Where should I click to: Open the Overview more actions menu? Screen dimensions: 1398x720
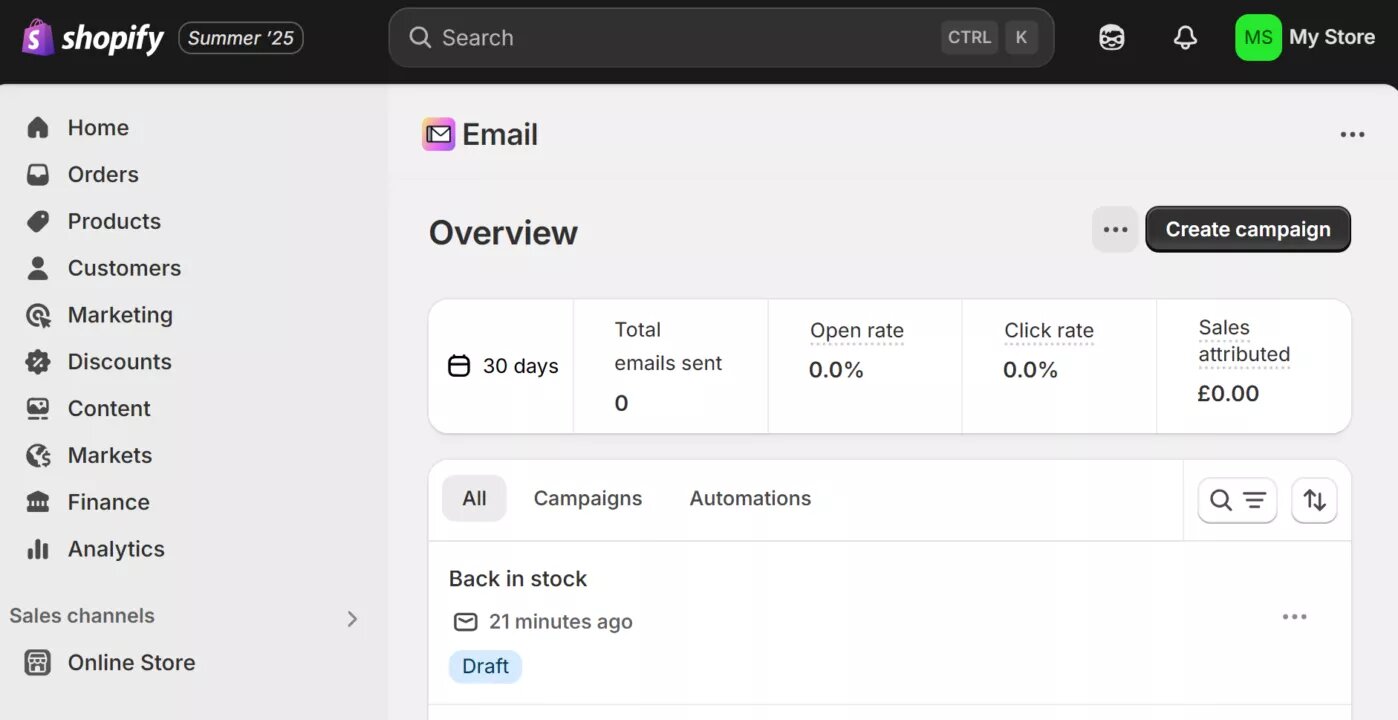pyautogui.click(x=1114, y=229)
